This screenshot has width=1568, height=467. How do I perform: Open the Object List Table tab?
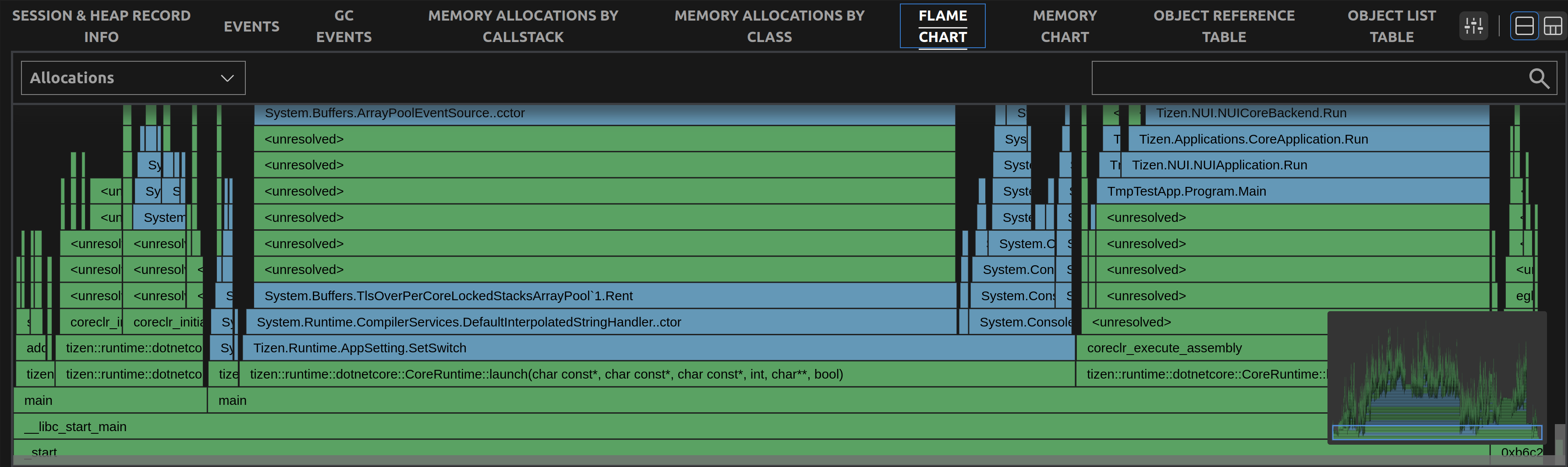point(1391,25)
